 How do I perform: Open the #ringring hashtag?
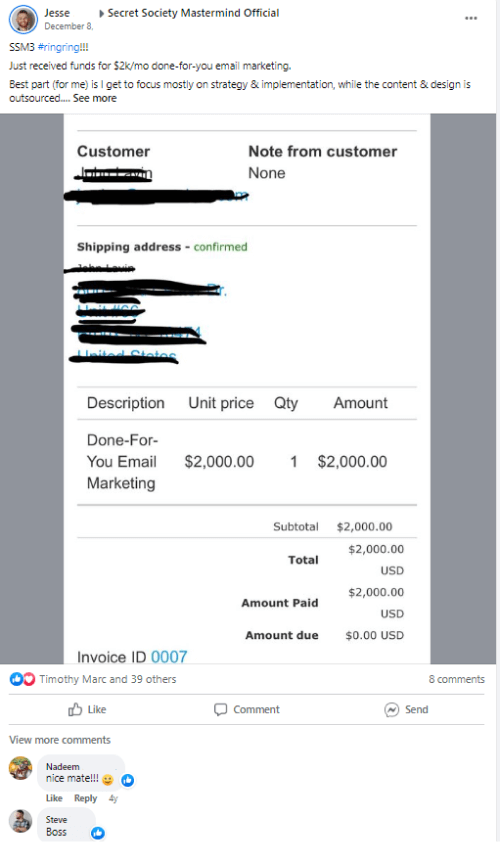click(x=59, y=47)
